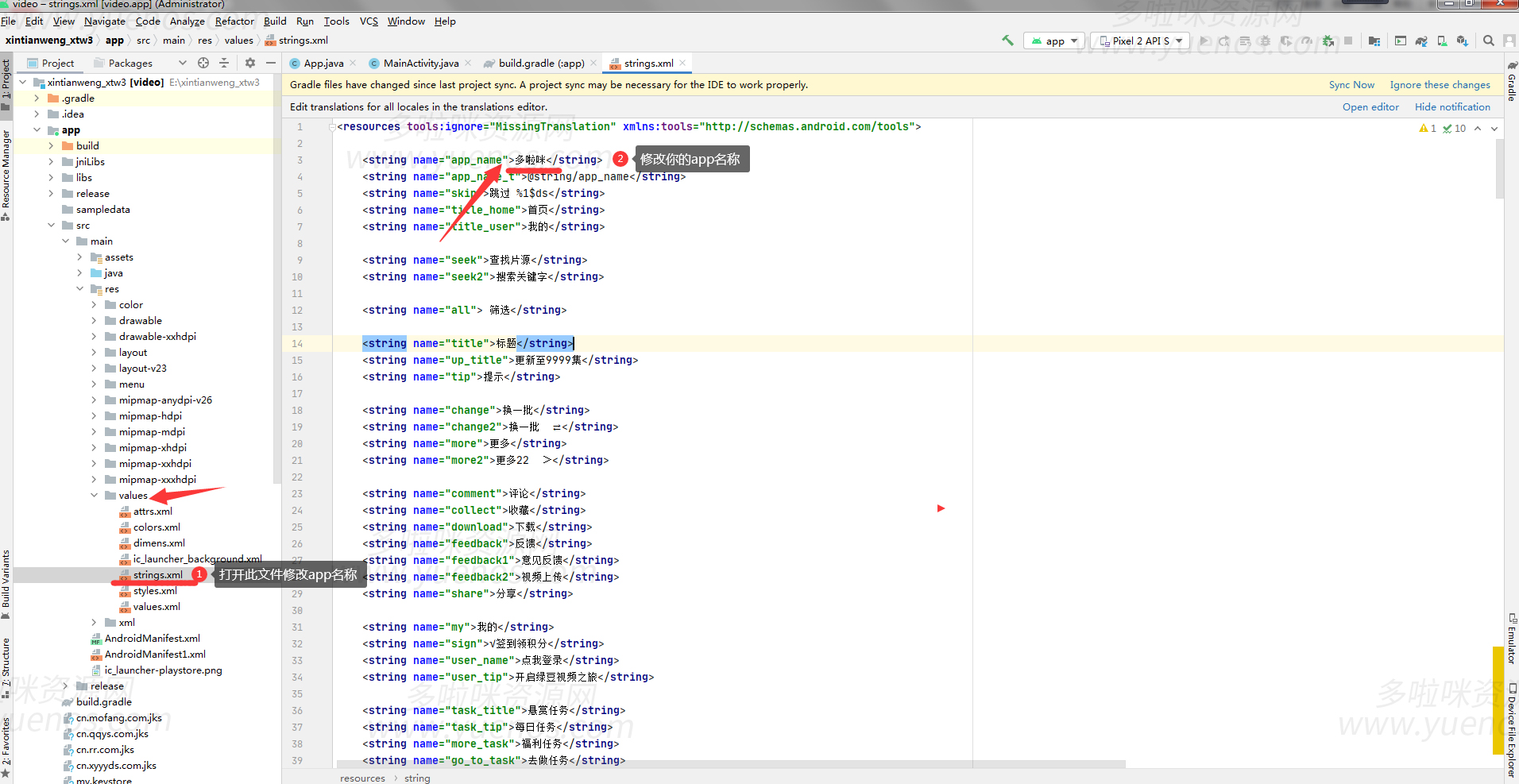Click the Search Everywhere magnifier icon
The width and height of the screenshot is (1519, 784).
pyautogui.click(x=1489, y=41)
